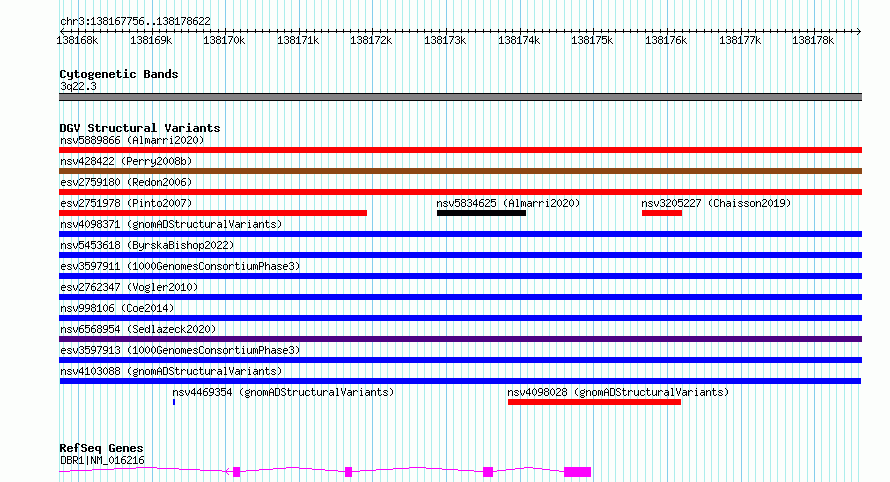Click the nsv3205227 (Chaisson2019) short red bar
Viewport: 890px width, 482px height.
[x=662, y=213]
